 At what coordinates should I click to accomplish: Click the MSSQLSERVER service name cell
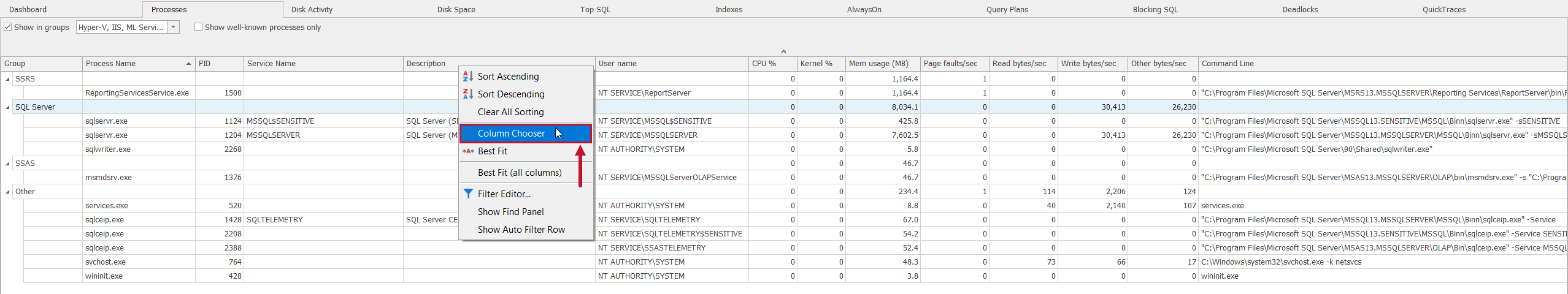click(x=323, y=135)
